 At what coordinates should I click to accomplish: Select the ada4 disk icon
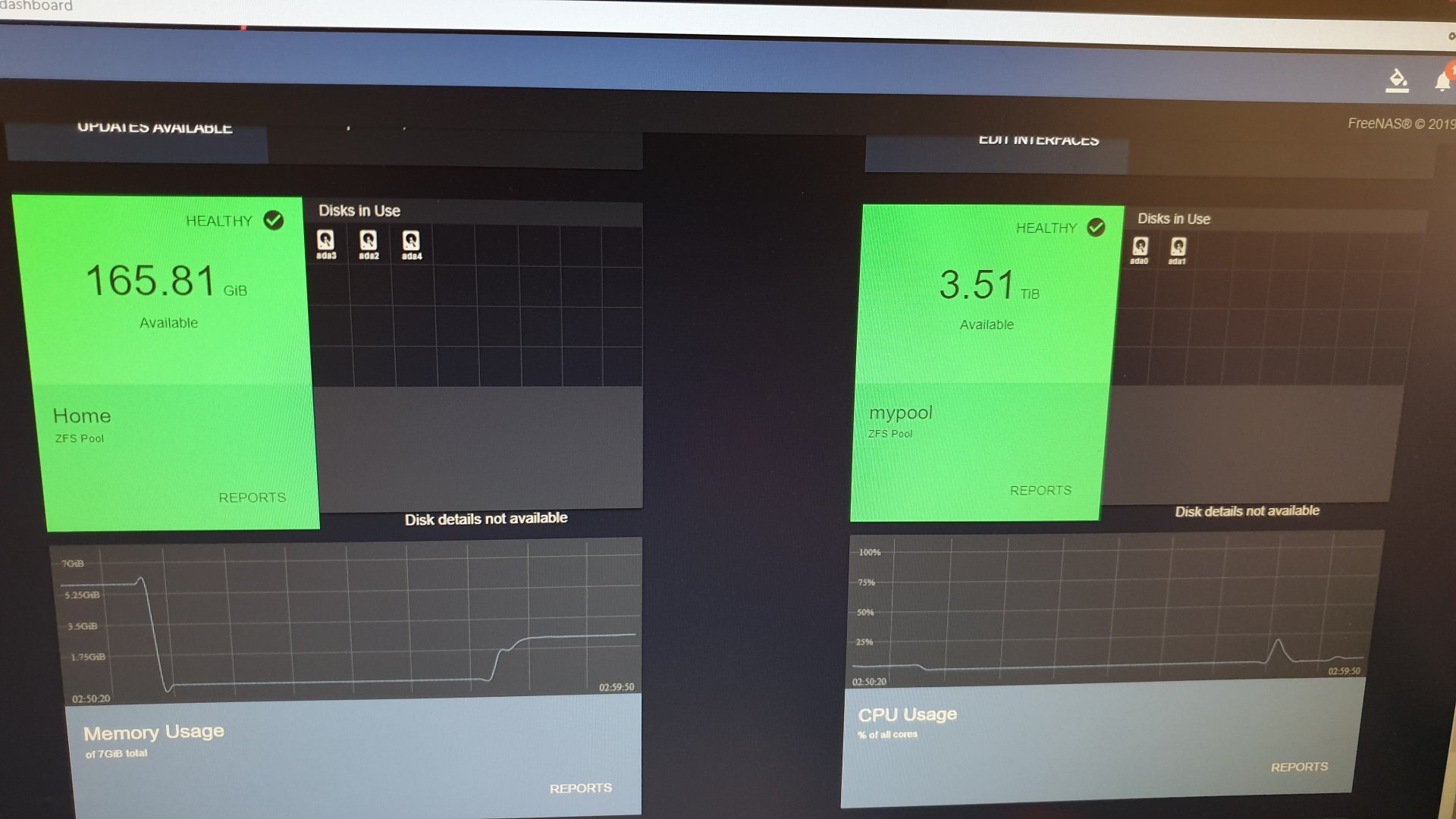click(x=412, y=246)
